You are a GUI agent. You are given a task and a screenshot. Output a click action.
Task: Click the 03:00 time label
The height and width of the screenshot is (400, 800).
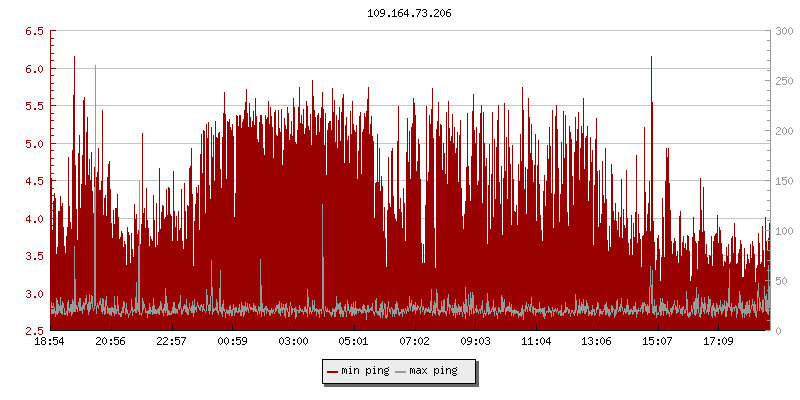pyautogui.click(x=293, y=342)
